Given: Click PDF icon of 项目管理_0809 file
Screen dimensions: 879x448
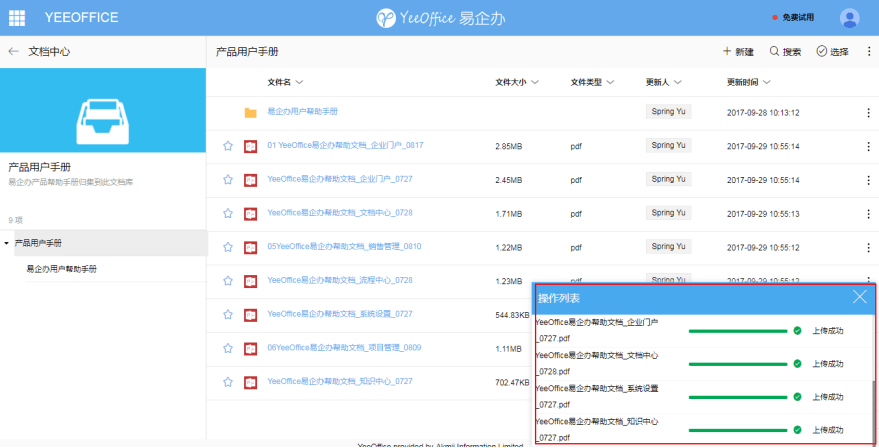Looking at the screenshot, I should click(x=251, y=349).
